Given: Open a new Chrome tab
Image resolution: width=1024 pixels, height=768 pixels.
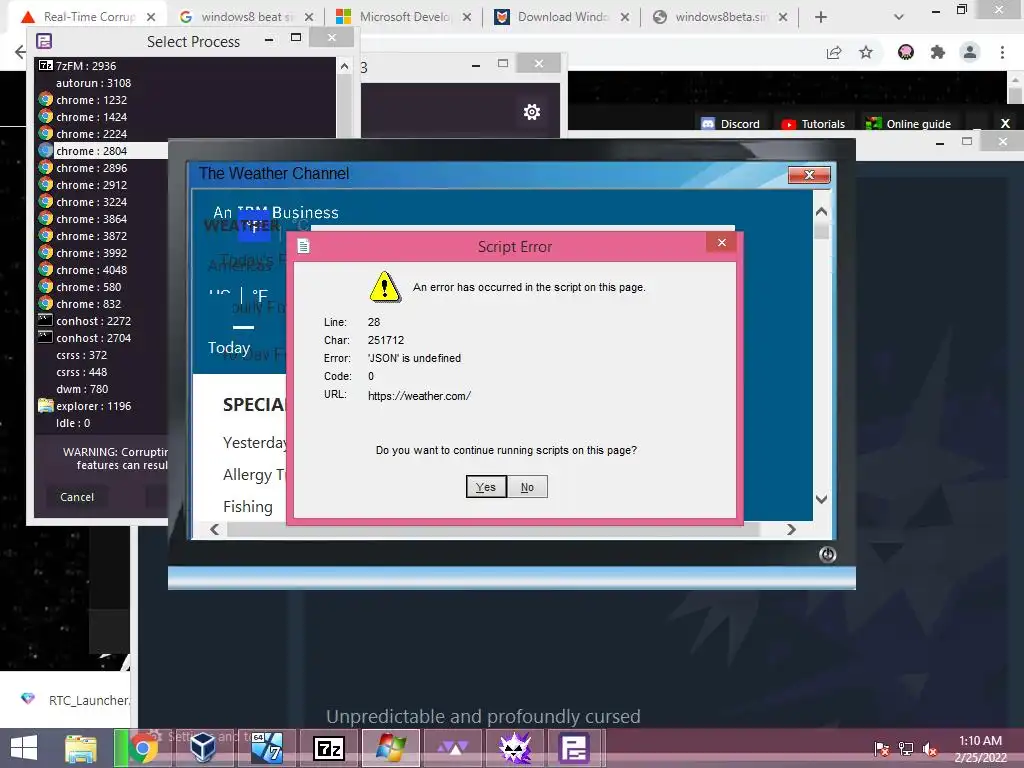Looking at the screenshot, I should click(x=821, y=17).
